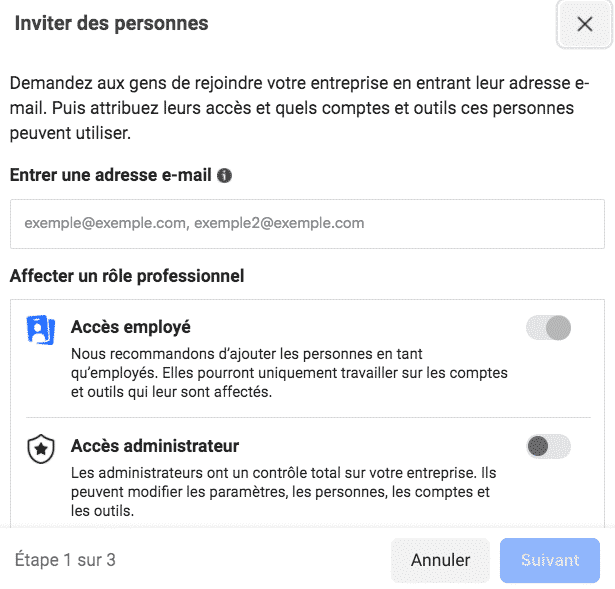Click the administrator shield star icon
615x589 pixels.
[41, 449]
